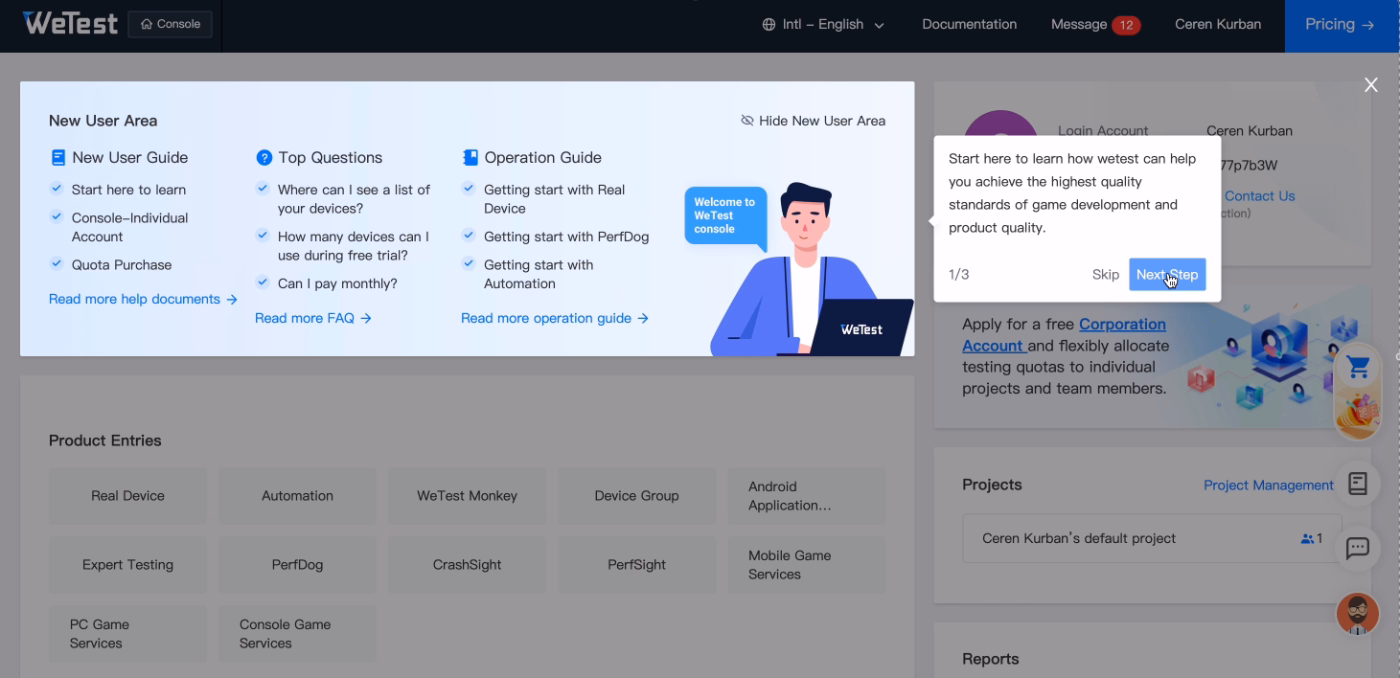
Task: Click the members icon in default project row
Action: pyautogui.click(x=1305, y=537)
